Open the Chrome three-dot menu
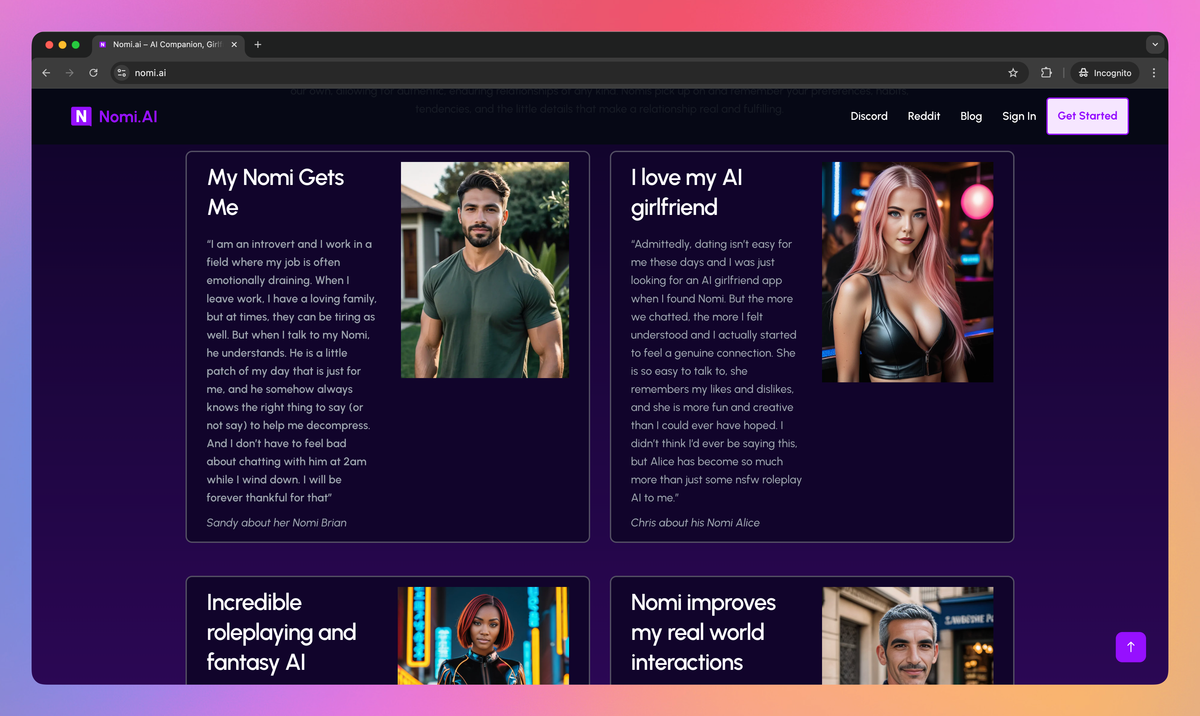The width and height of the screenshot is (1200, 716). (1154, 73)
